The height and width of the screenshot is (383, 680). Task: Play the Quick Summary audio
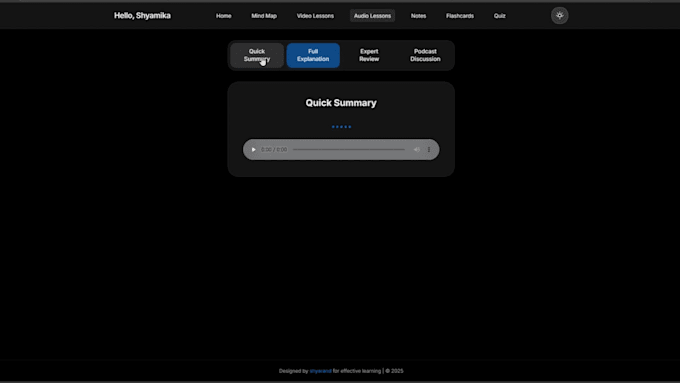click(x=254, y=150)
